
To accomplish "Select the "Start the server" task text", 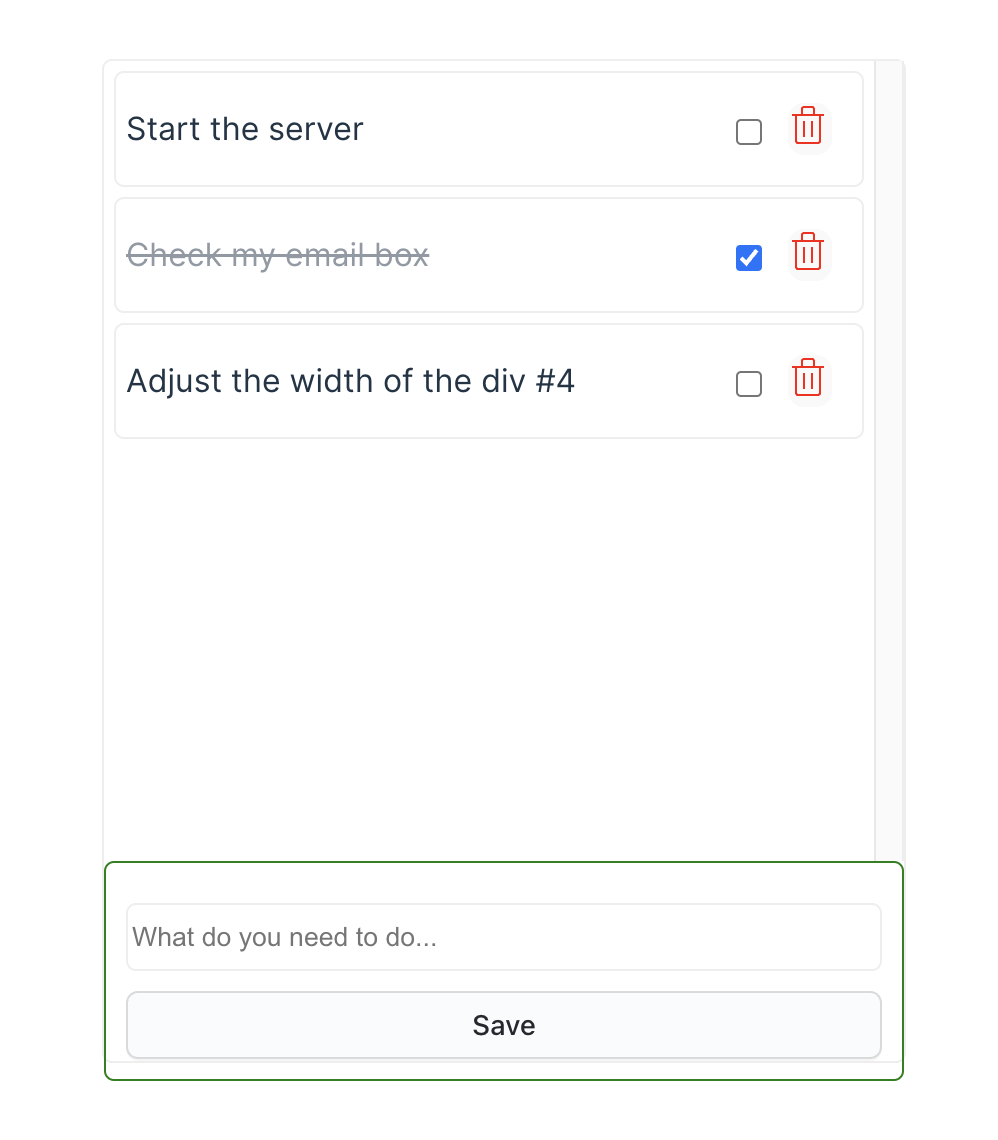I will (245, 129).
